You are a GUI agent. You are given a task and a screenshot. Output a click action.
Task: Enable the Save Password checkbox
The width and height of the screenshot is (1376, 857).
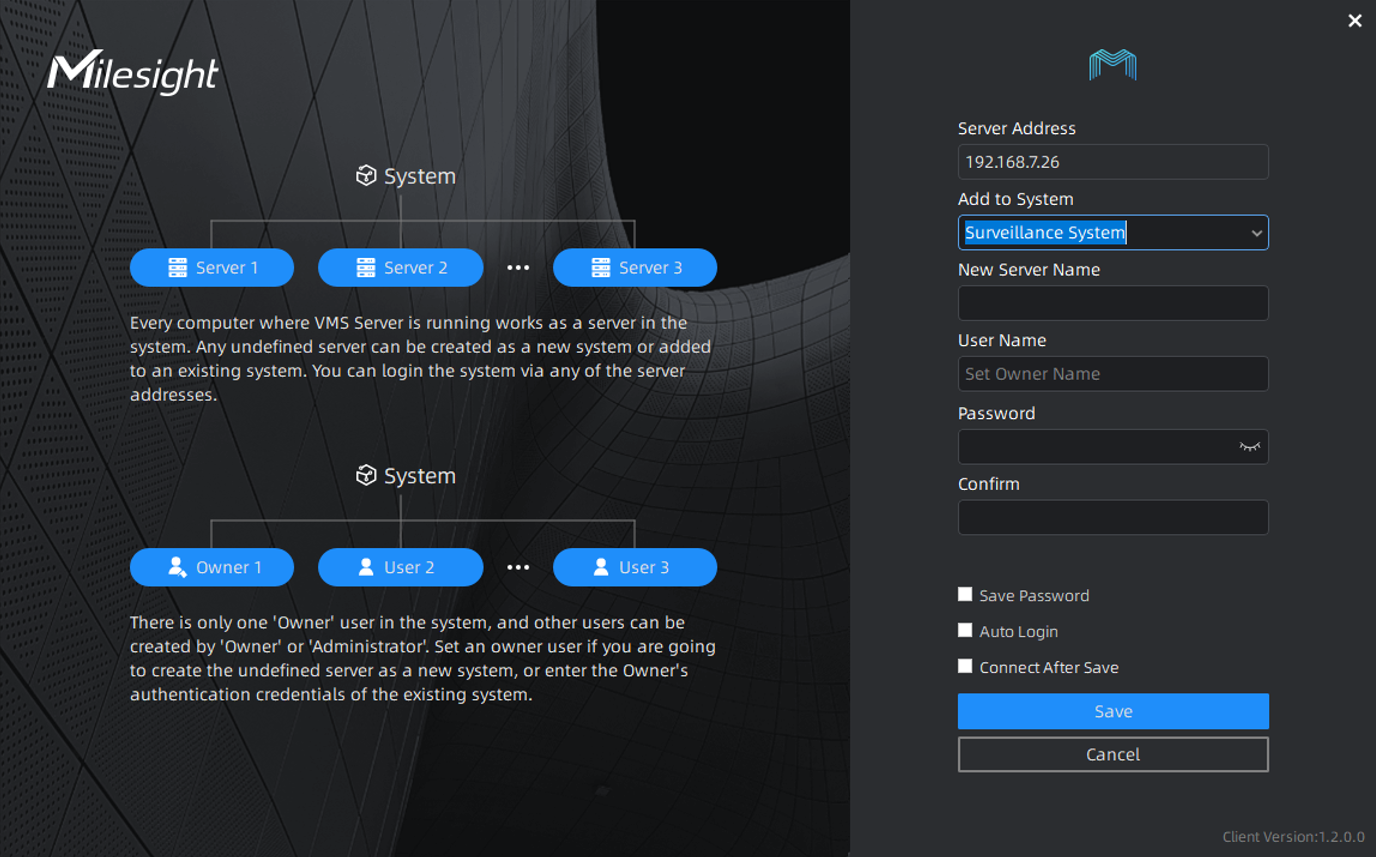click(965, 594)
